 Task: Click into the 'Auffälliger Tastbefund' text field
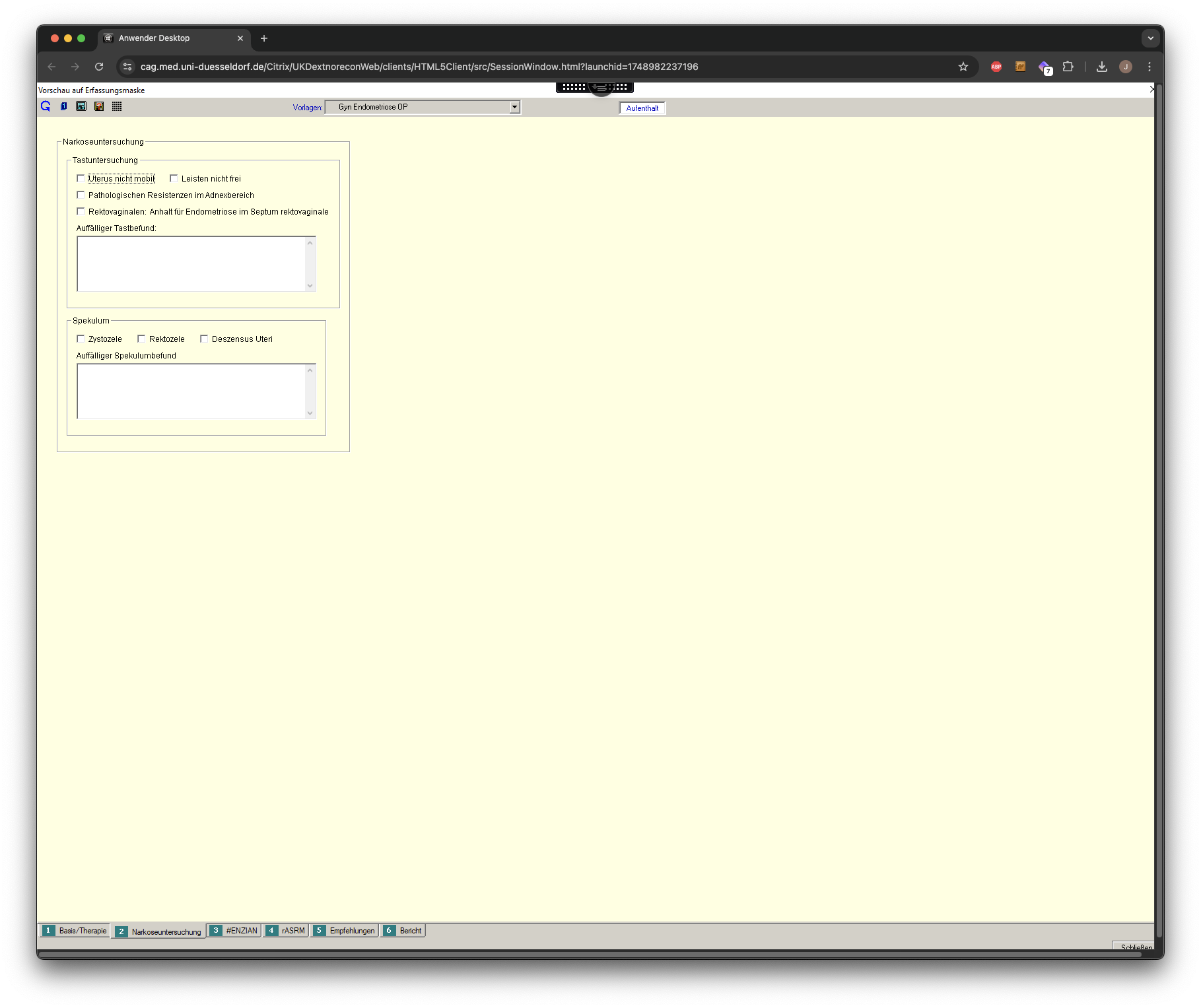191,264
